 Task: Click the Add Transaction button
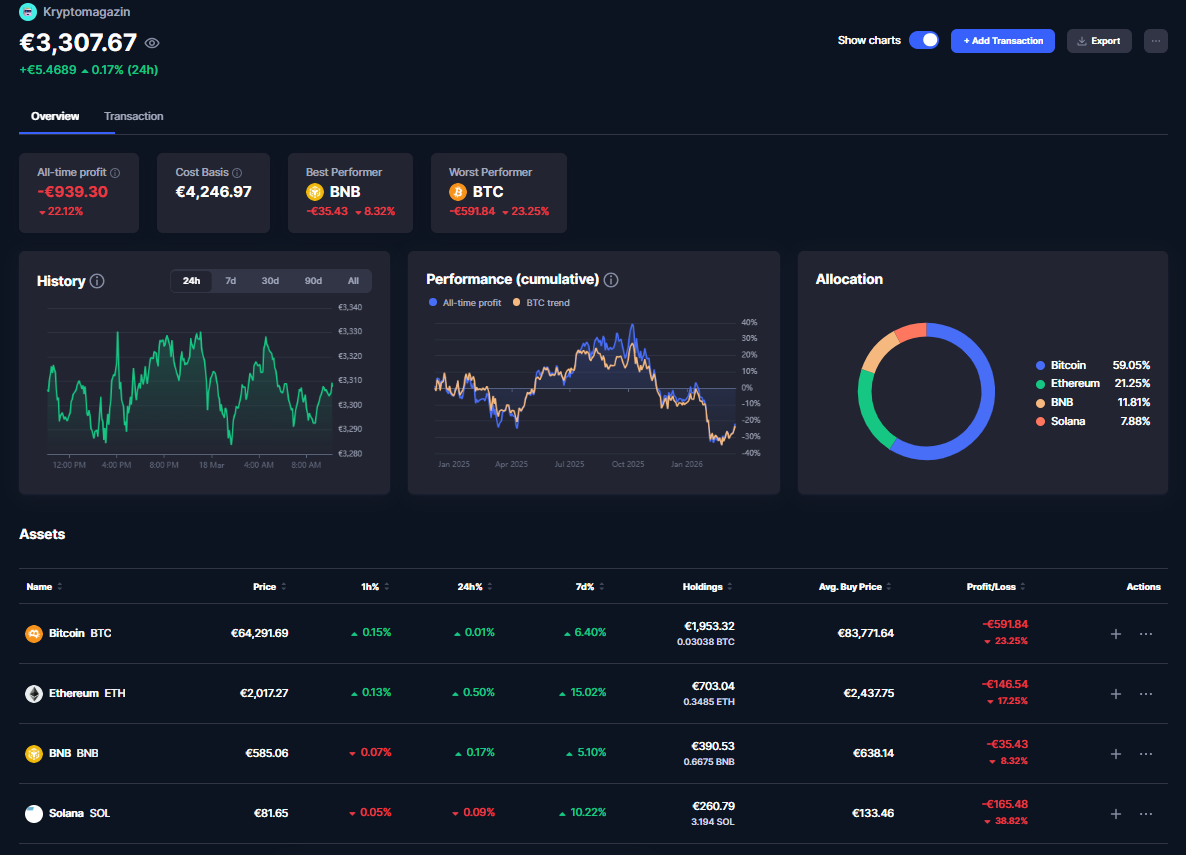[x=1002, y=41]
